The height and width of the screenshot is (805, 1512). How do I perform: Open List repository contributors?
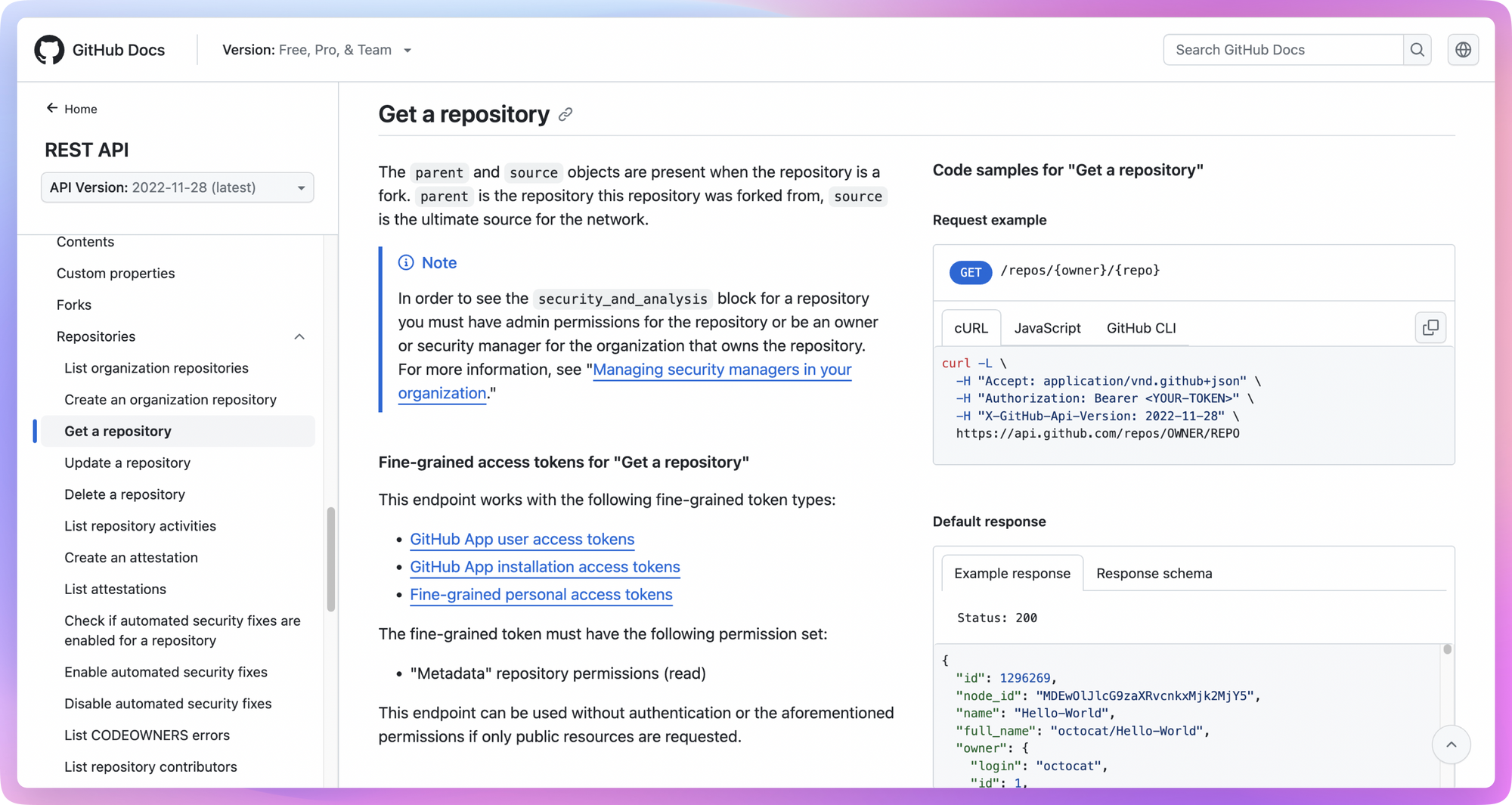pyautogui.click(x=150, y=766)
